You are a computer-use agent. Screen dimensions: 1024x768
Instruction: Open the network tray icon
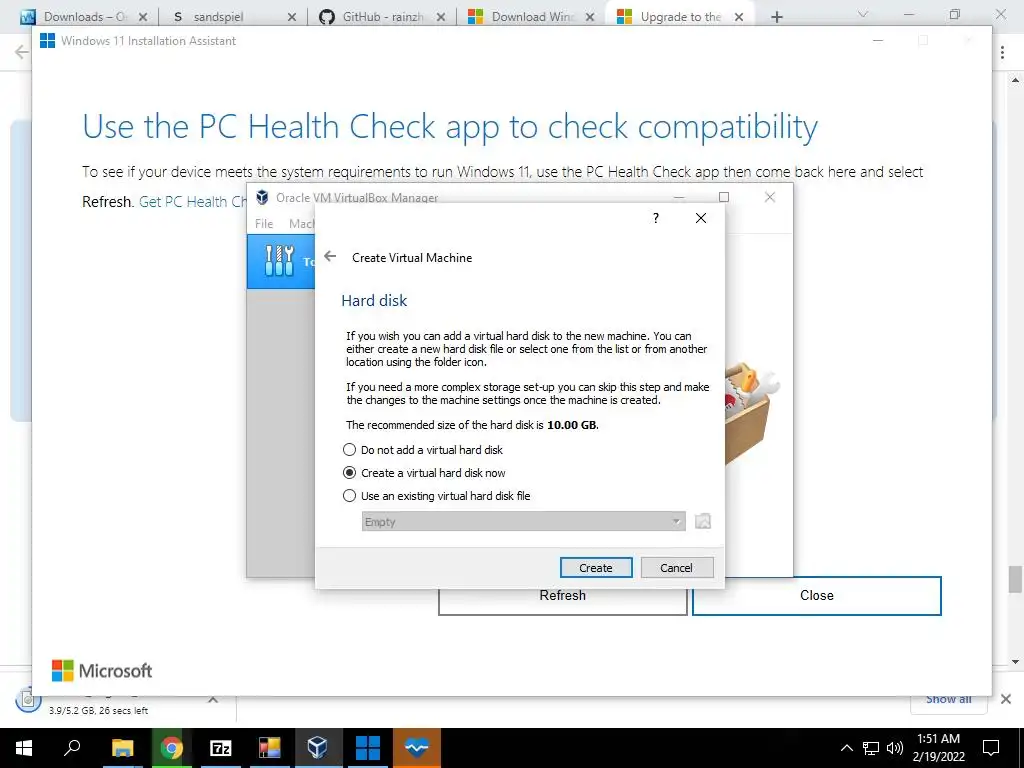click(x=870, y=748)
